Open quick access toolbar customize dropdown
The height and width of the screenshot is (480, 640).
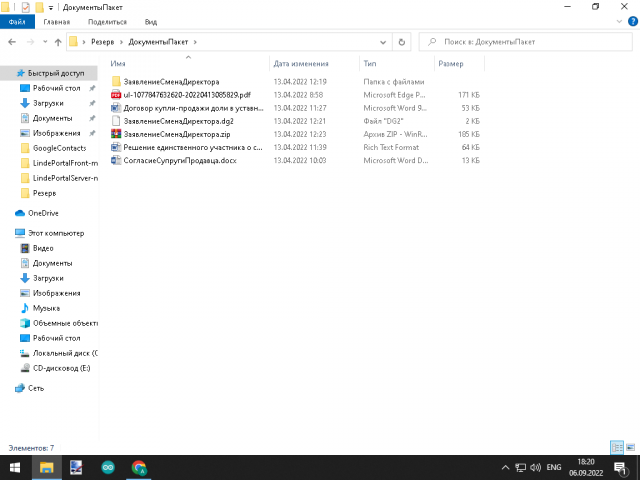coord(51,7)
